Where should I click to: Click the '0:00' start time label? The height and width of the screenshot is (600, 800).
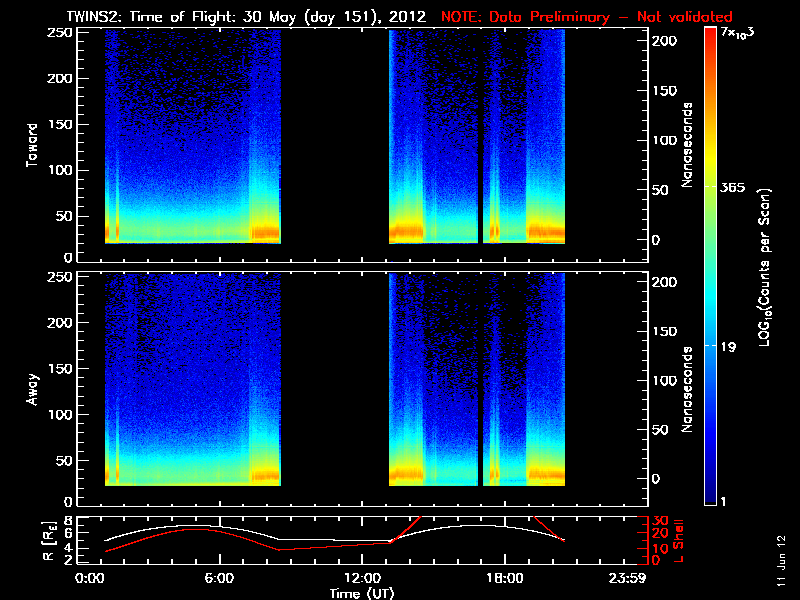pyautogui.click(x=90, y=579)
